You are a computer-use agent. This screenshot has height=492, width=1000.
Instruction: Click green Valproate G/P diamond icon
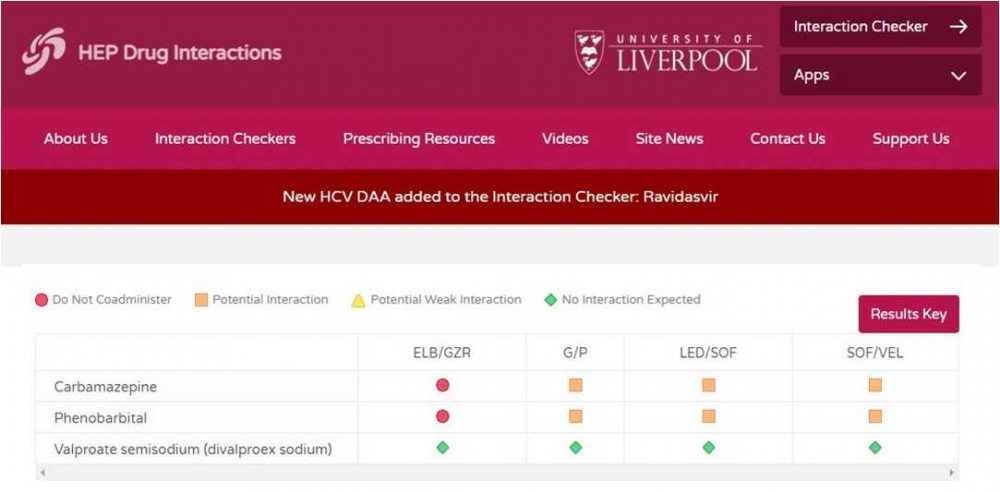tap(576, 448)
